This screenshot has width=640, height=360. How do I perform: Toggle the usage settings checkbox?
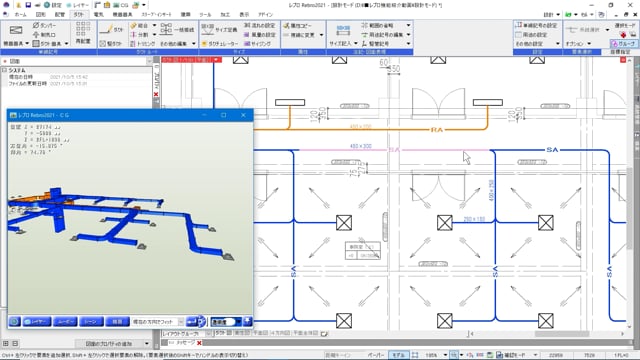(518, 35)
